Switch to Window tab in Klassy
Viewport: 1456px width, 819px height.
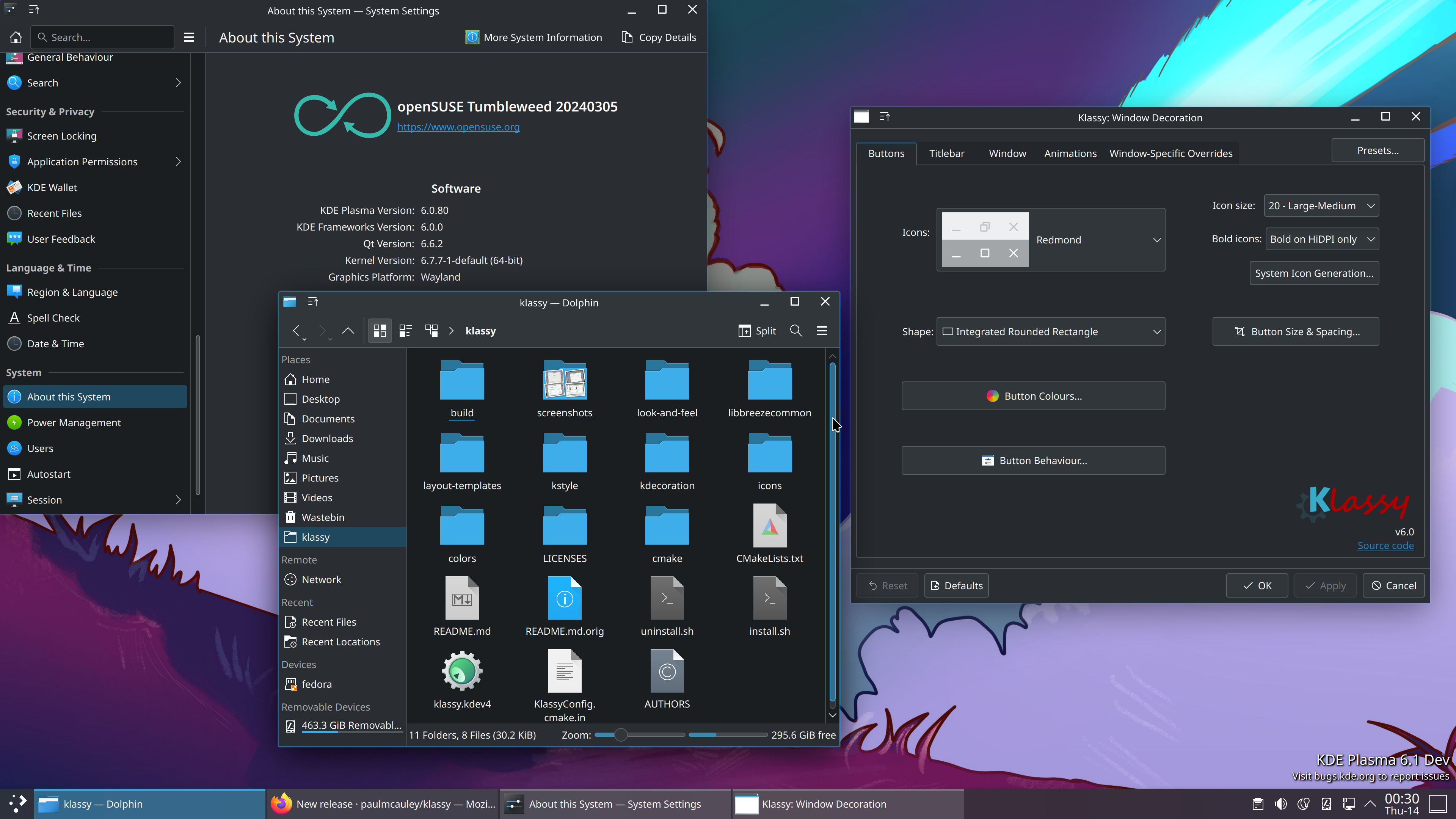1007,153
